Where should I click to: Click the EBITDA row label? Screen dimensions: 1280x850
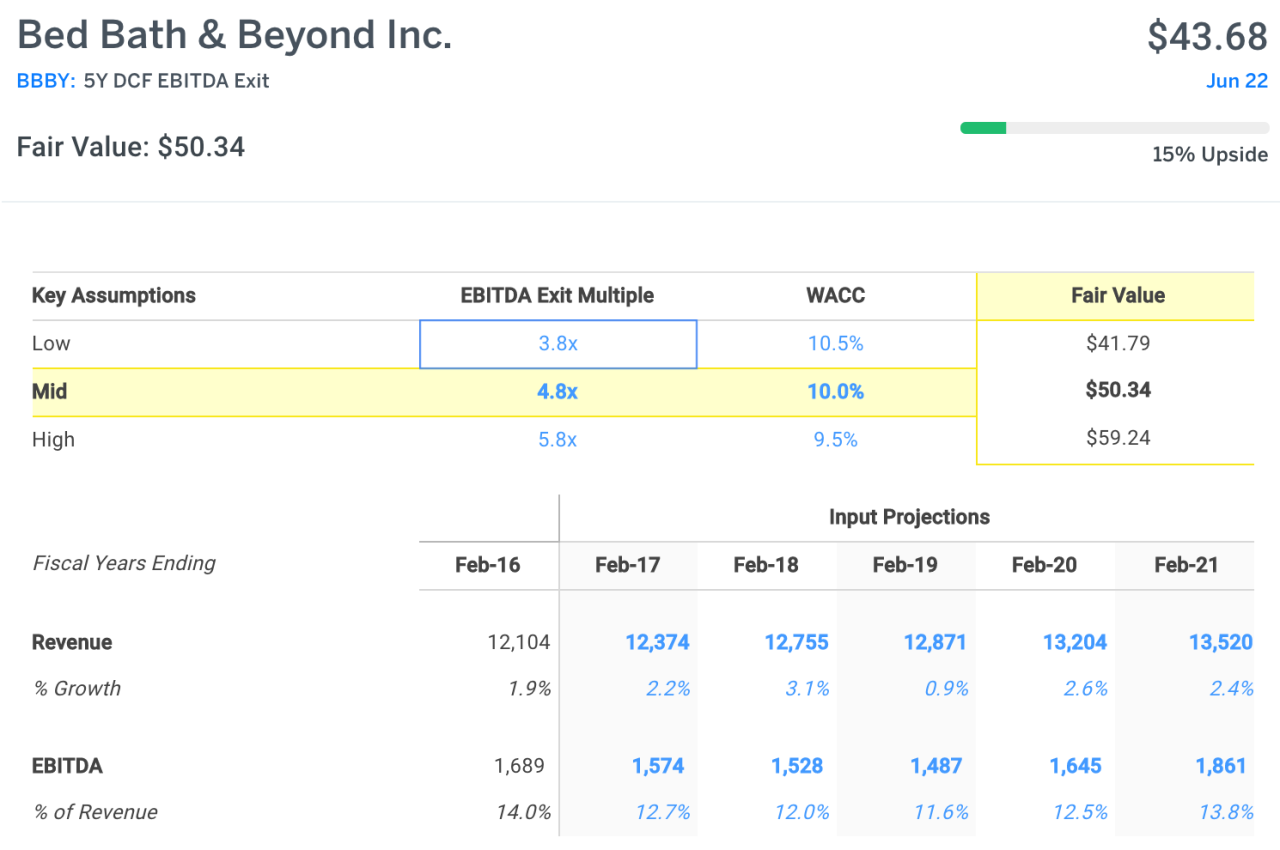[67, 766]
